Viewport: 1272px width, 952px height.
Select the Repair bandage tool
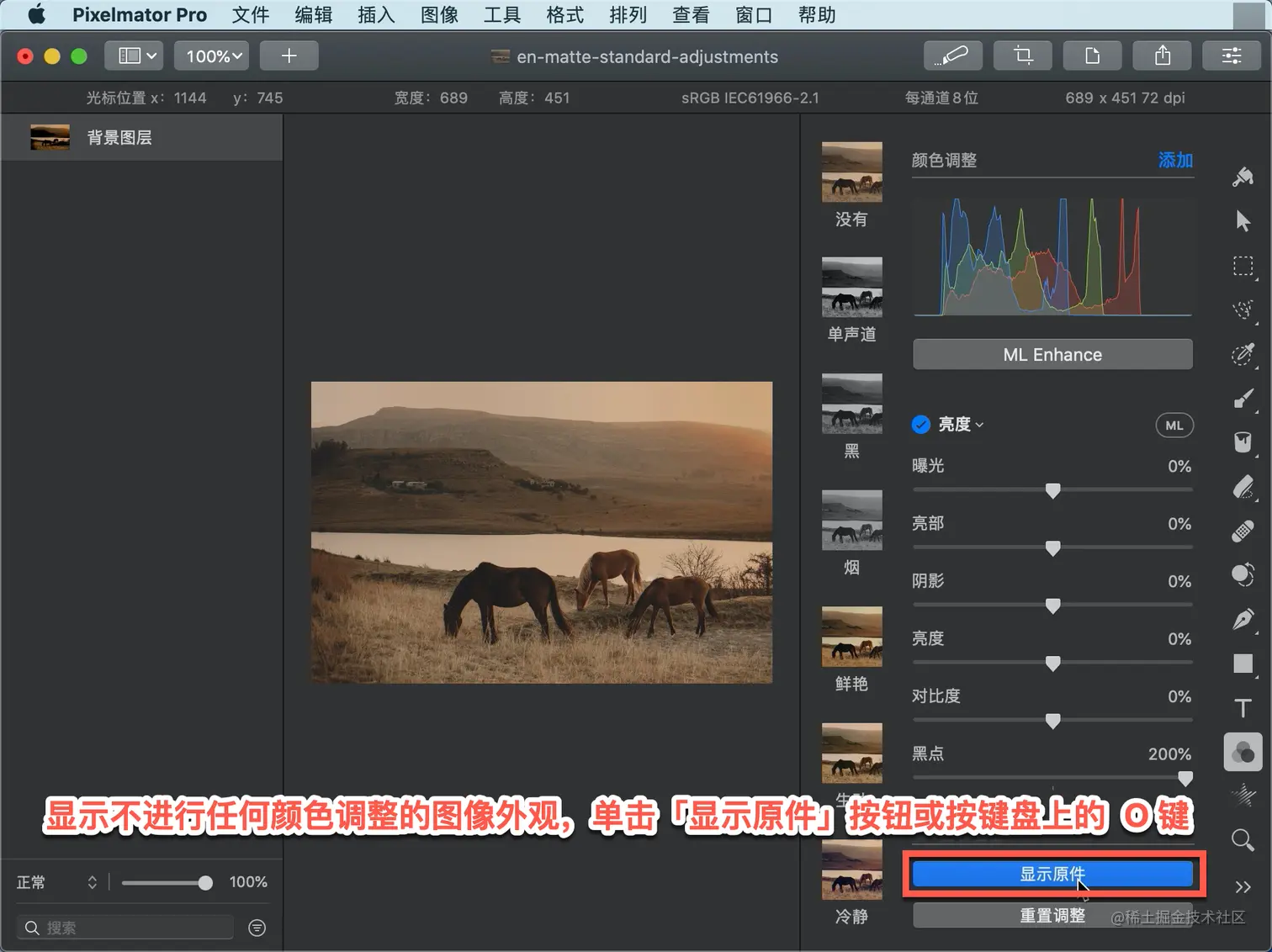(1243, 532)
